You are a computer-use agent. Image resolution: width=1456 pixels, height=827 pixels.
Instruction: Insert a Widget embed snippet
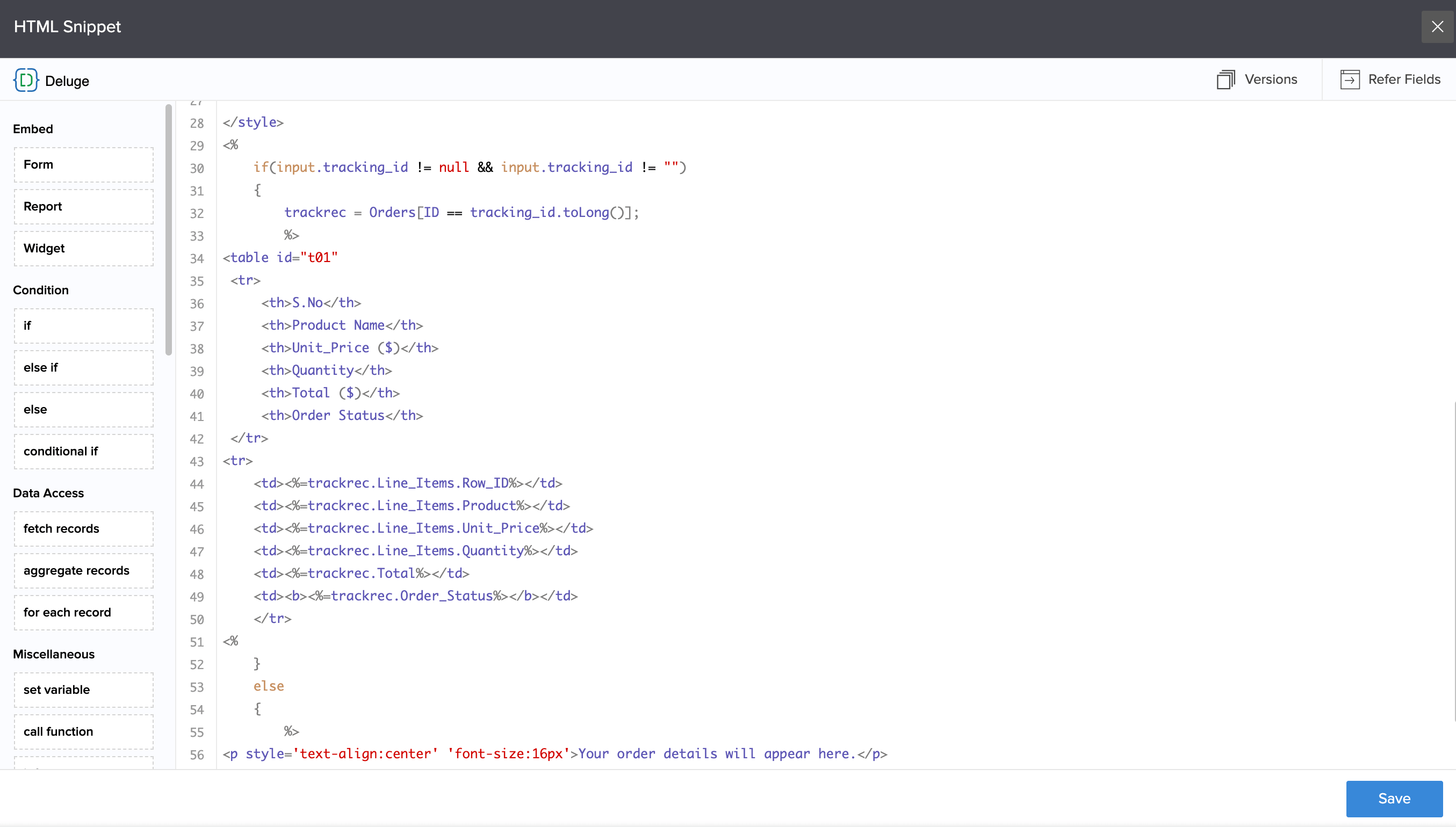pos(83,248)
